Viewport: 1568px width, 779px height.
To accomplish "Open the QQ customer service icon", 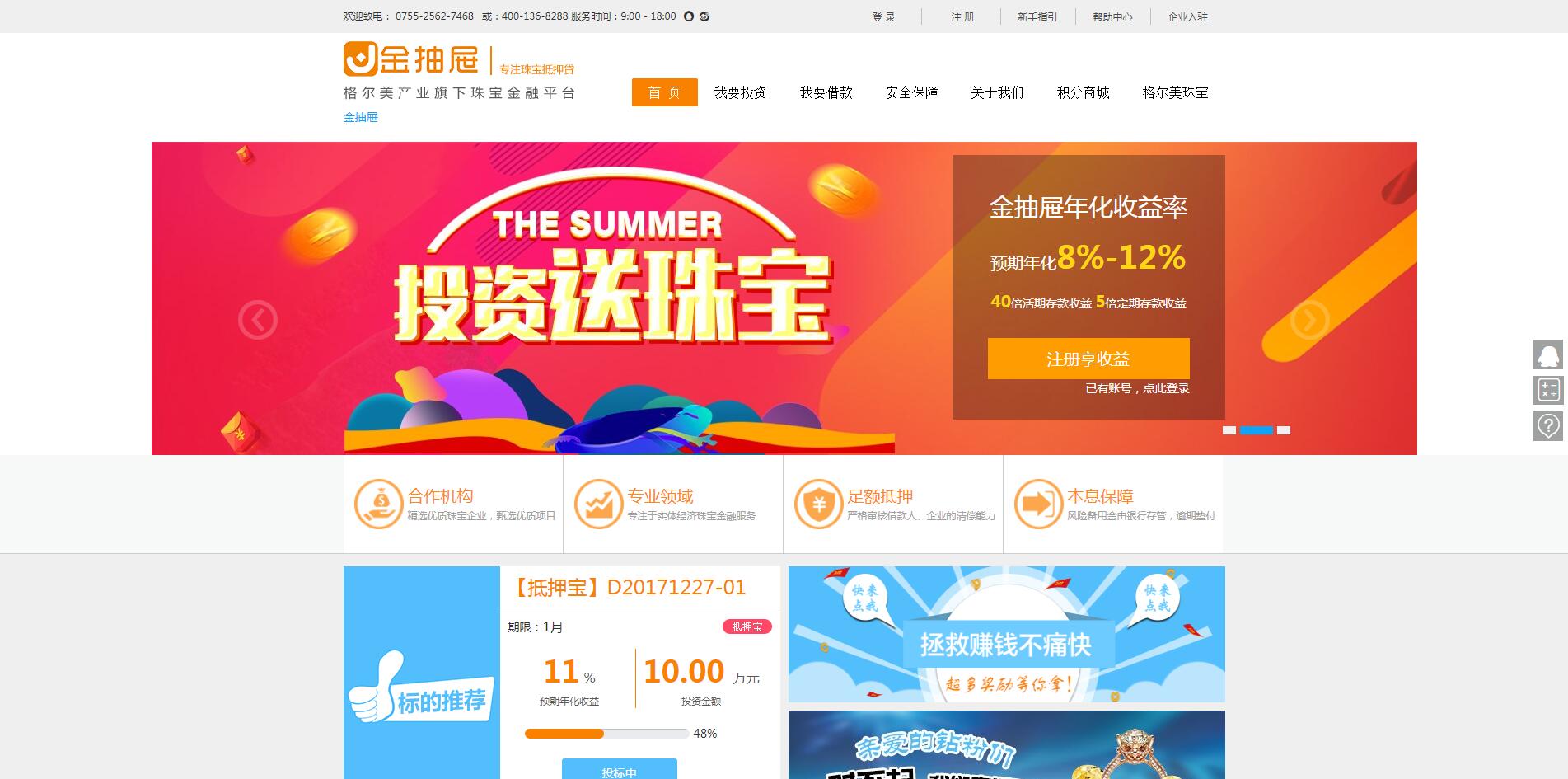I will [1550, 355].
